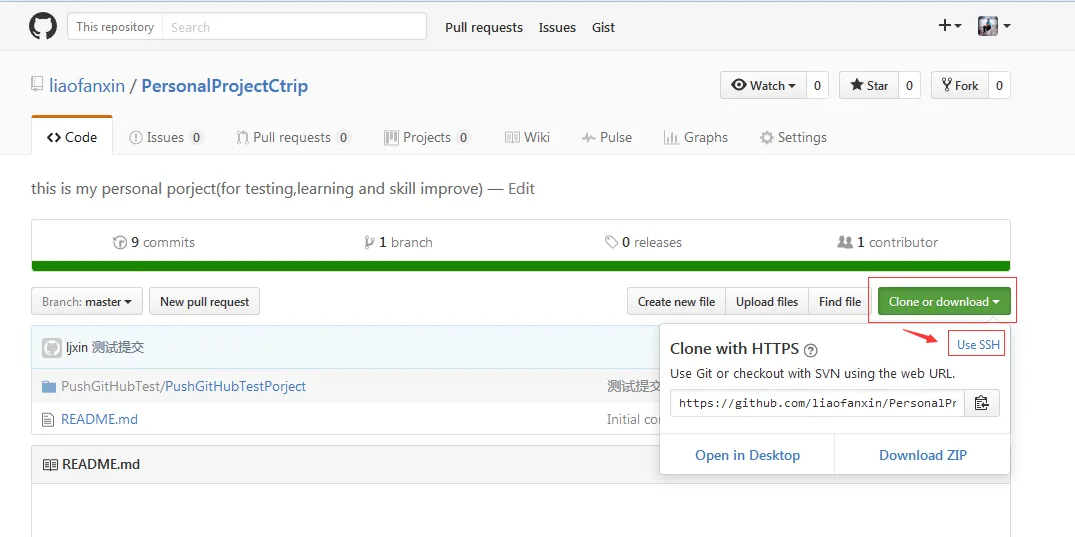Switch to the Pulse tab
1075x537 pixels.
coord(607,137)
